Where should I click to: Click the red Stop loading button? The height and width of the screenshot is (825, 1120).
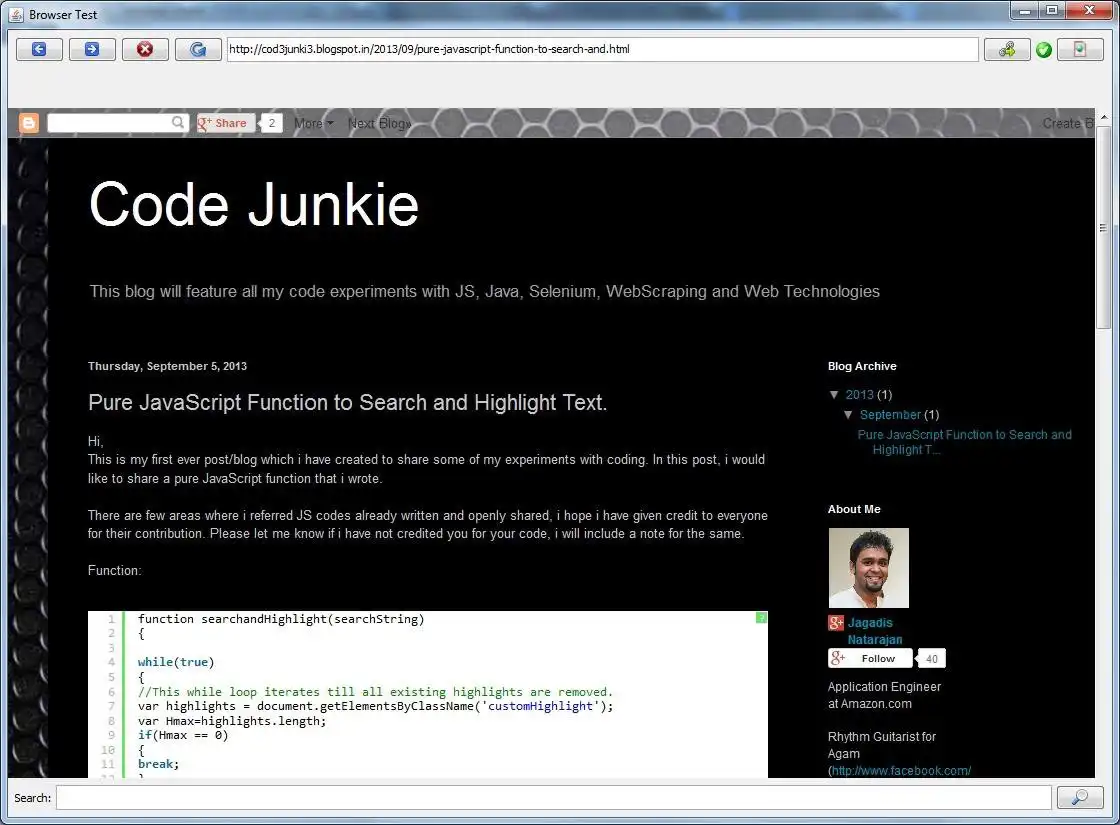tap(145, 49)
